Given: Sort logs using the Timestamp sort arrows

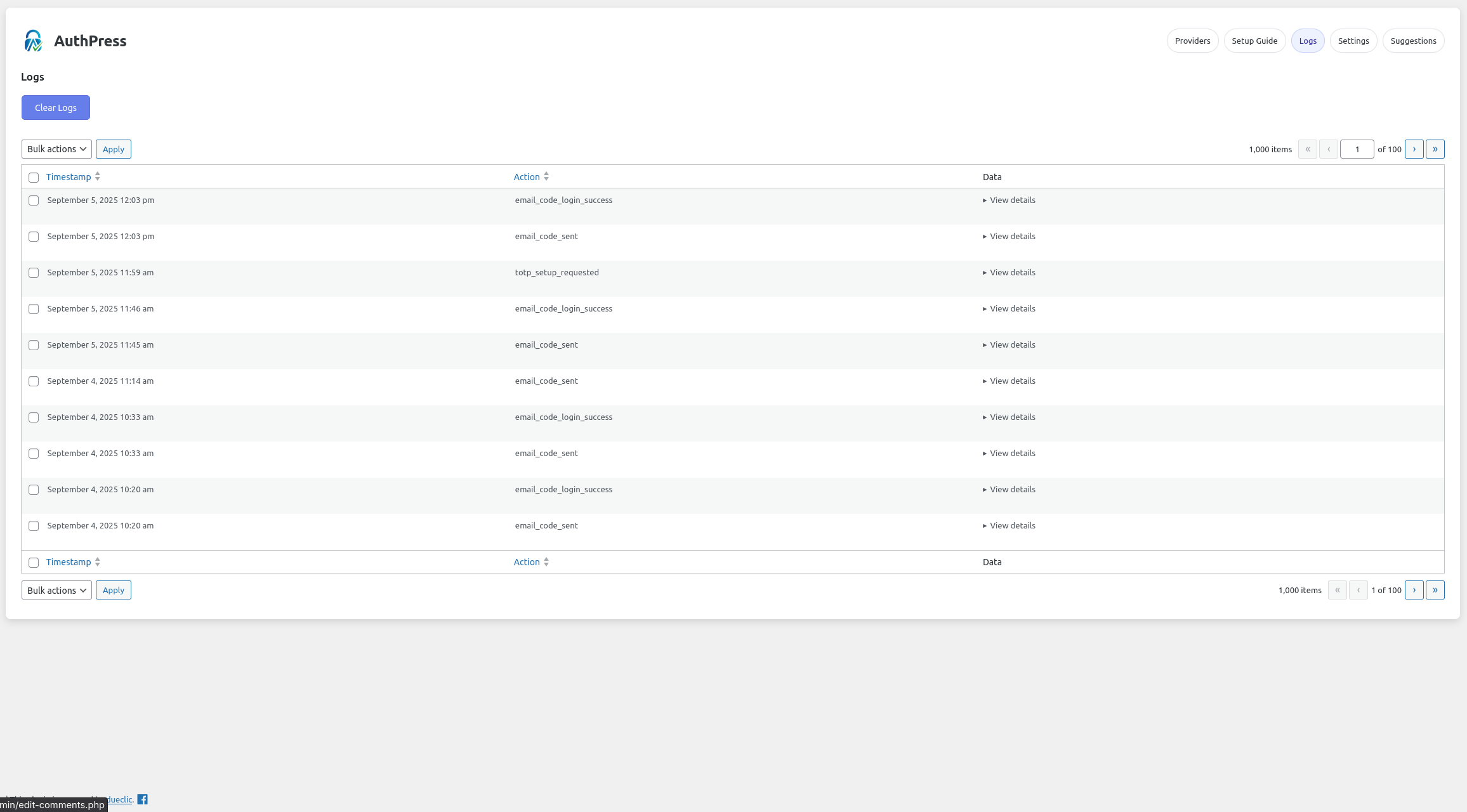Looking at the screenshot, I should coord(97,176).
